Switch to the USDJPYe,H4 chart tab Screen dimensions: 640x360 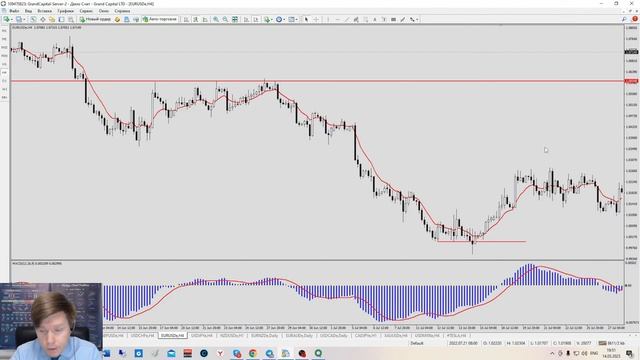click(x=202, y=336)
